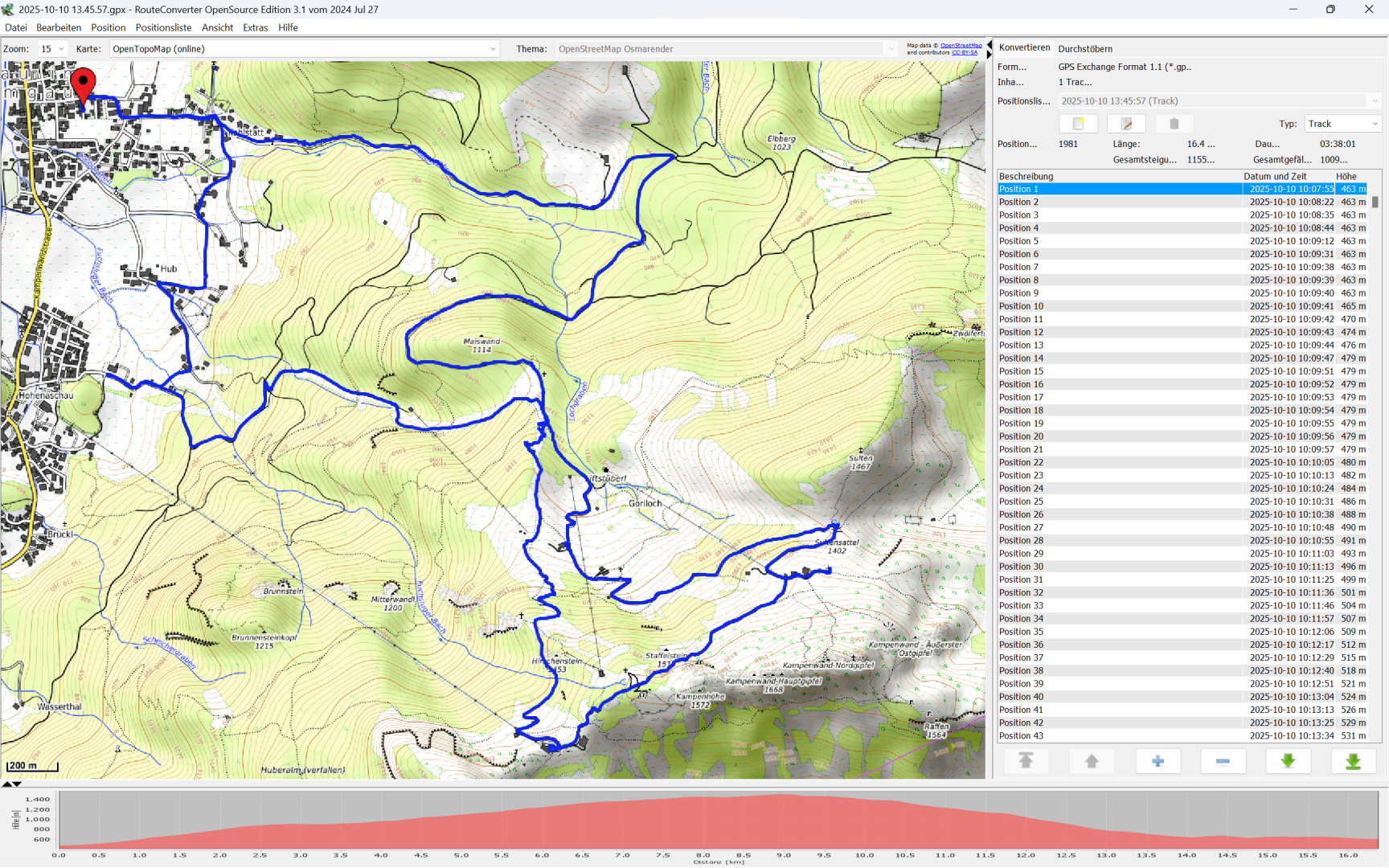Expand the Typ Track dropdown
Screen dimensions: 1389x868
[x=1342, y=124]
